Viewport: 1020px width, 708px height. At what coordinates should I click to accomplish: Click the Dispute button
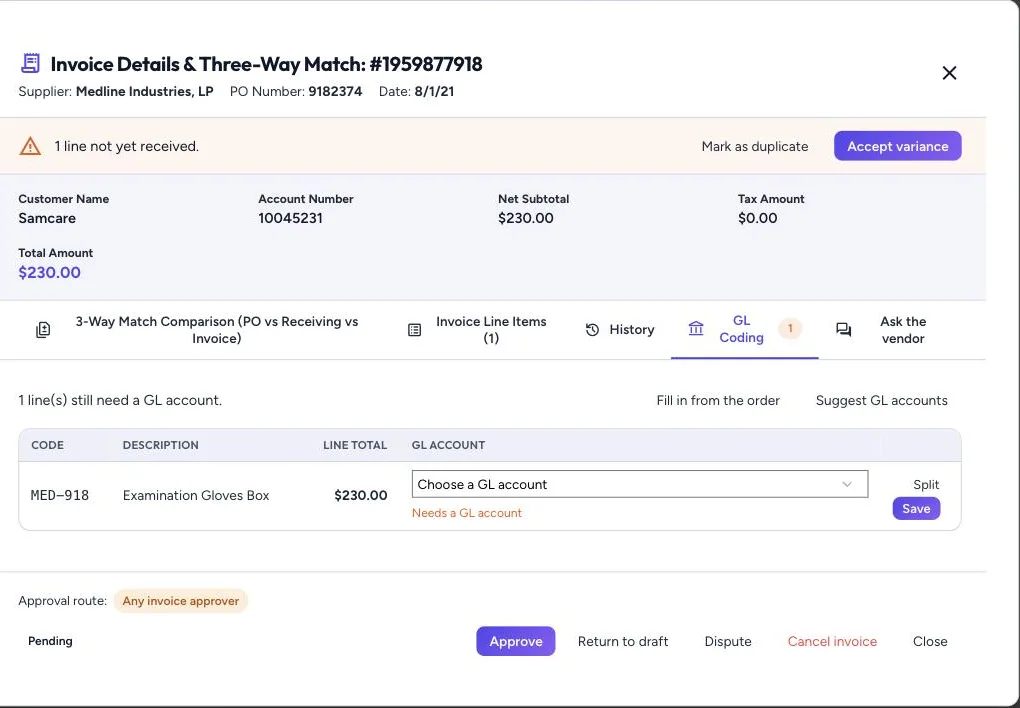(x=728, y=641)
